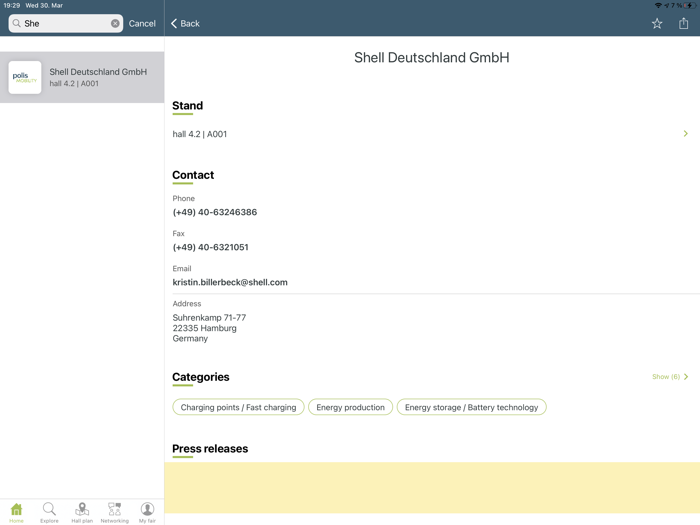Tap '22335 Hamburg' address line
The width and height of the screenshot is (700, 525).
pos(204,328)
